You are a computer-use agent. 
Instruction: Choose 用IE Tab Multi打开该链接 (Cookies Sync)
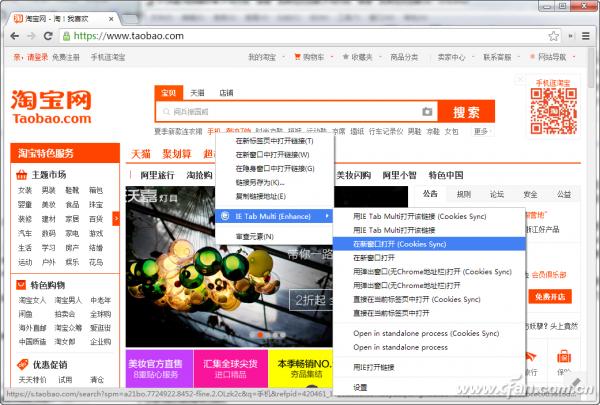[x=429, y=216]
